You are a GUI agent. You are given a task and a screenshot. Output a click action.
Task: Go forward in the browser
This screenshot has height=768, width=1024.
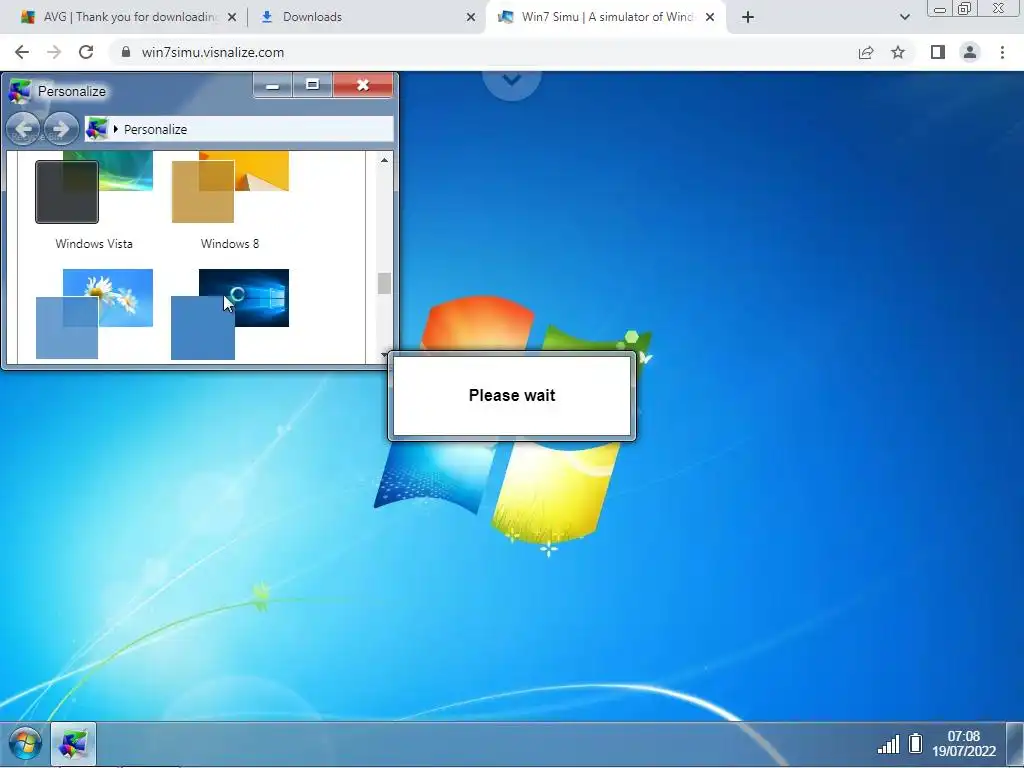(x=54, y=52)
